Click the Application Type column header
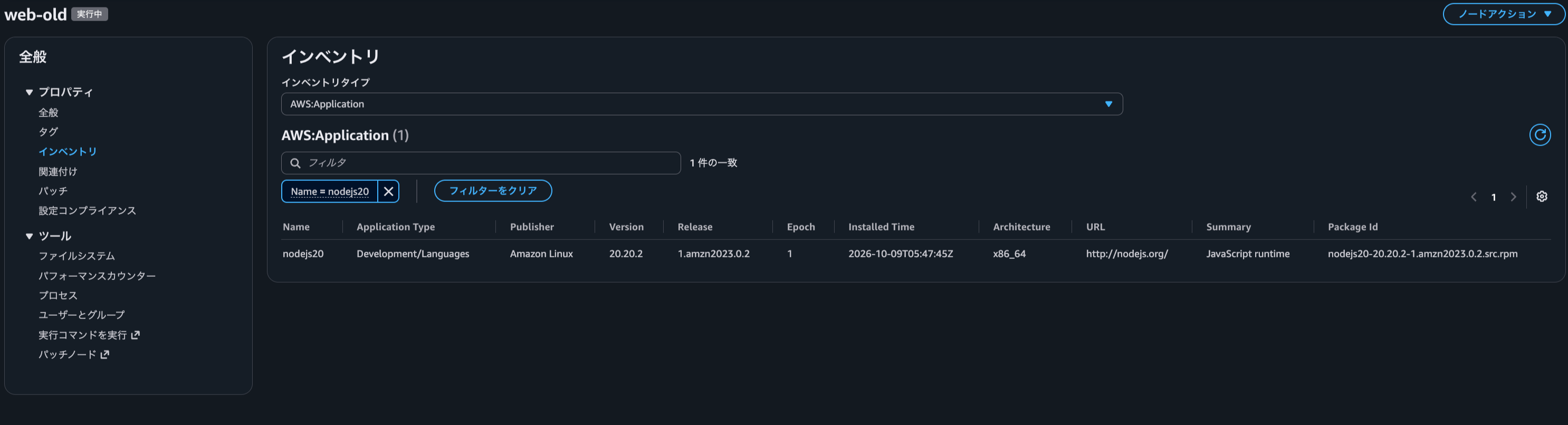1568x425 pixels. (x=396, y=227)
